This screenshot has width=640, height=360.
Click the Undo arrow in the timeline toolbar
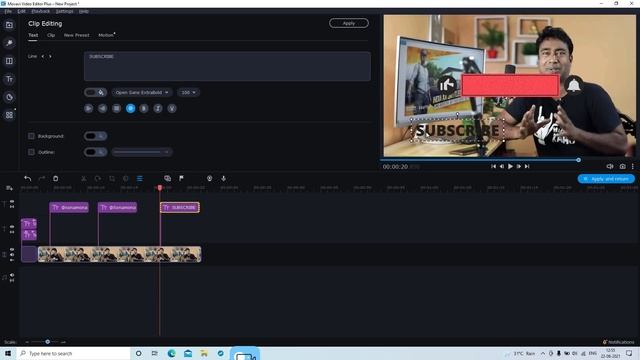pos(27,178)
